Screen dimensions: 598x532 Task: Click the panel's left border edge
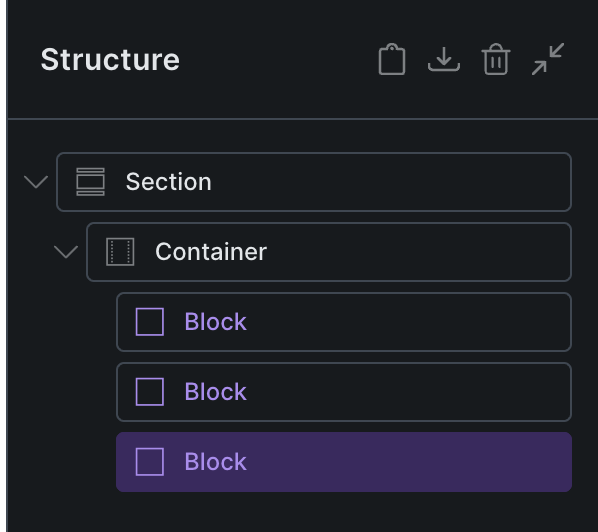pyautogui.click(x=7, y=266)
